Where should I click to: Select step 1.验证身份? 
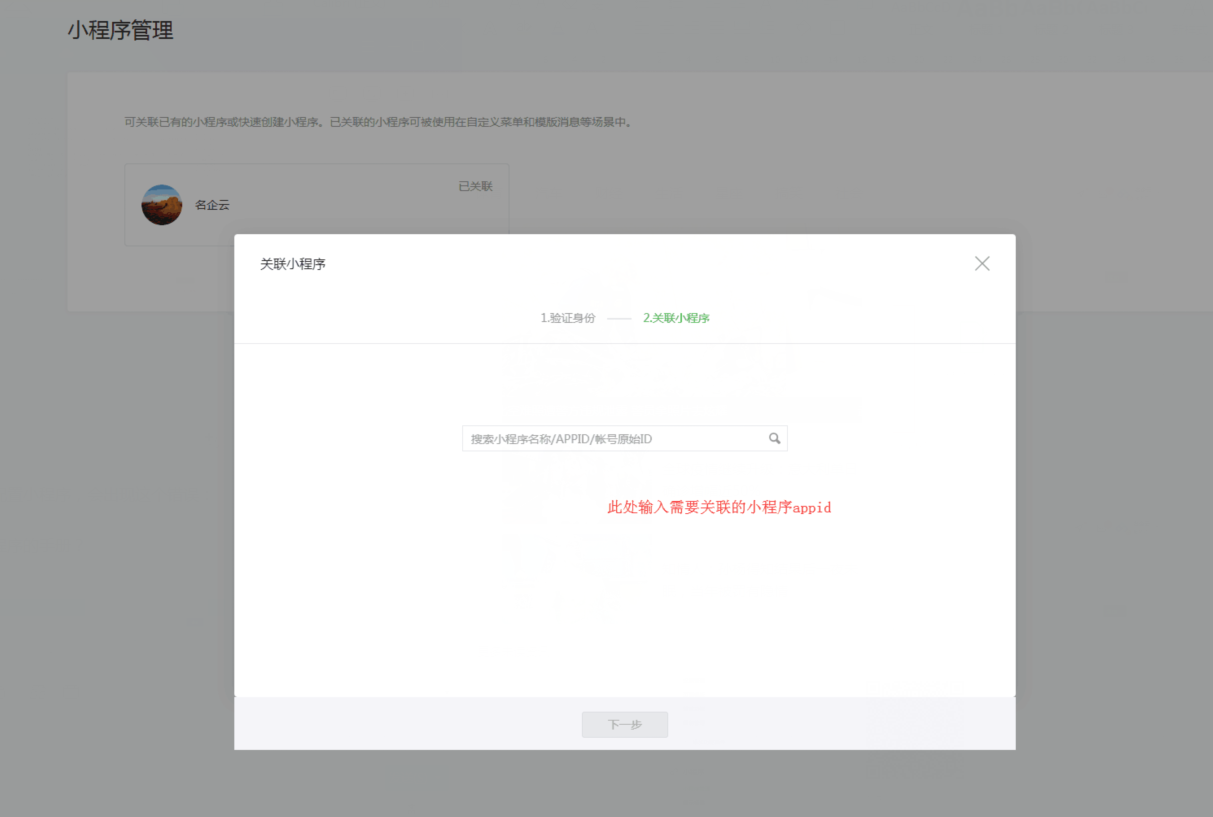(568, 318)
